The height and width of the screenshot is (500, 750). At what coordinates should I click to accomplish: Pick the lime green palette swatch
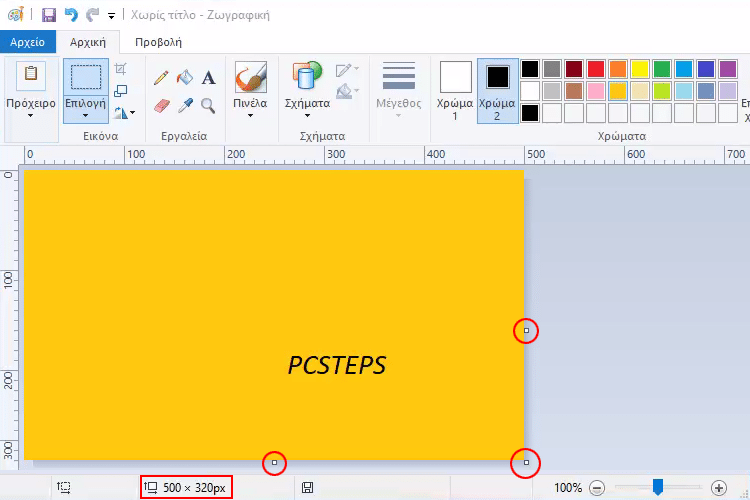pos(662,91)
